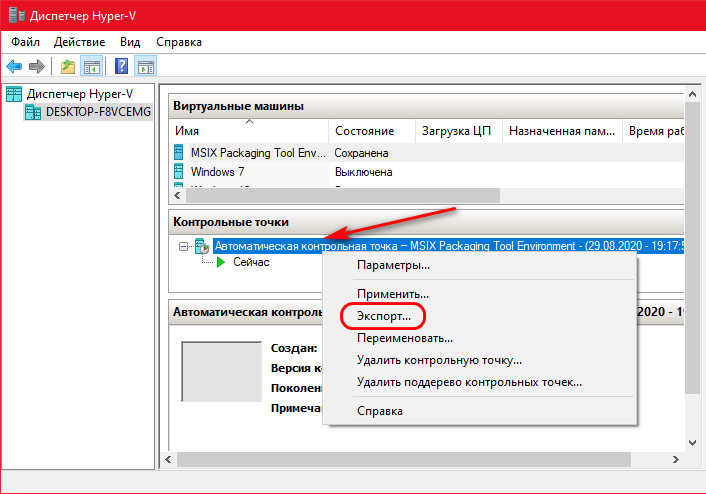
Task: Click the main pane scroll up arrow
Action: (x=692, y=95)
